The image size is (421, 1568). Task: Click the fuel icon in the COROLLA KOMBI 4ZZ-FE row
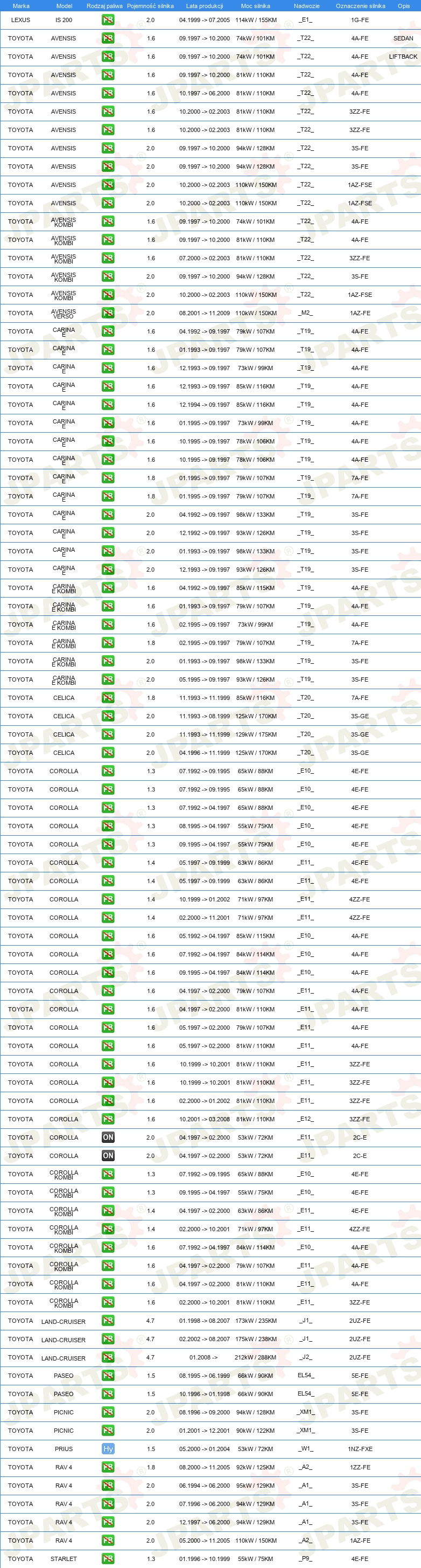108,1229
